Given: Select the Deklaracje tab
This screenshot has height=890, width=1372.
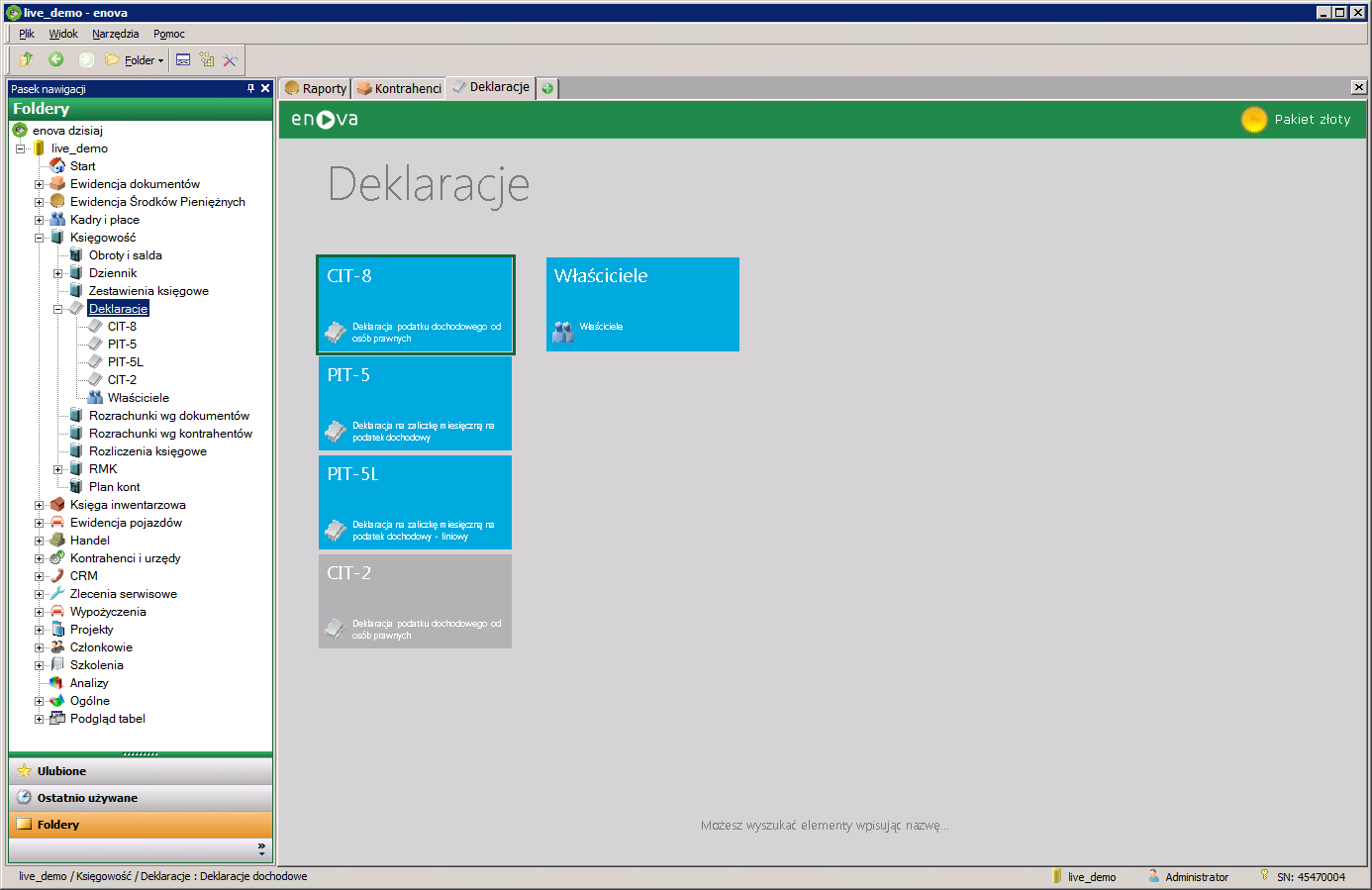Looking at the screenshot, I should click(491, 87).
